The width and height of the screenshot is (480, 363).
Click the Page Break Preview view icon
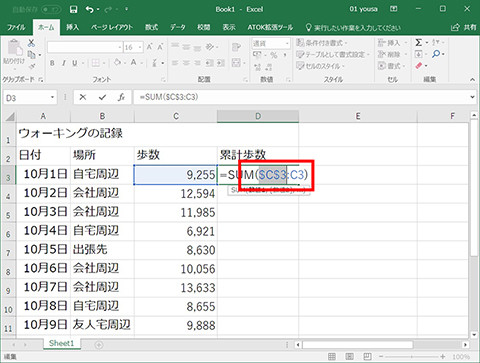pos(367,356)
